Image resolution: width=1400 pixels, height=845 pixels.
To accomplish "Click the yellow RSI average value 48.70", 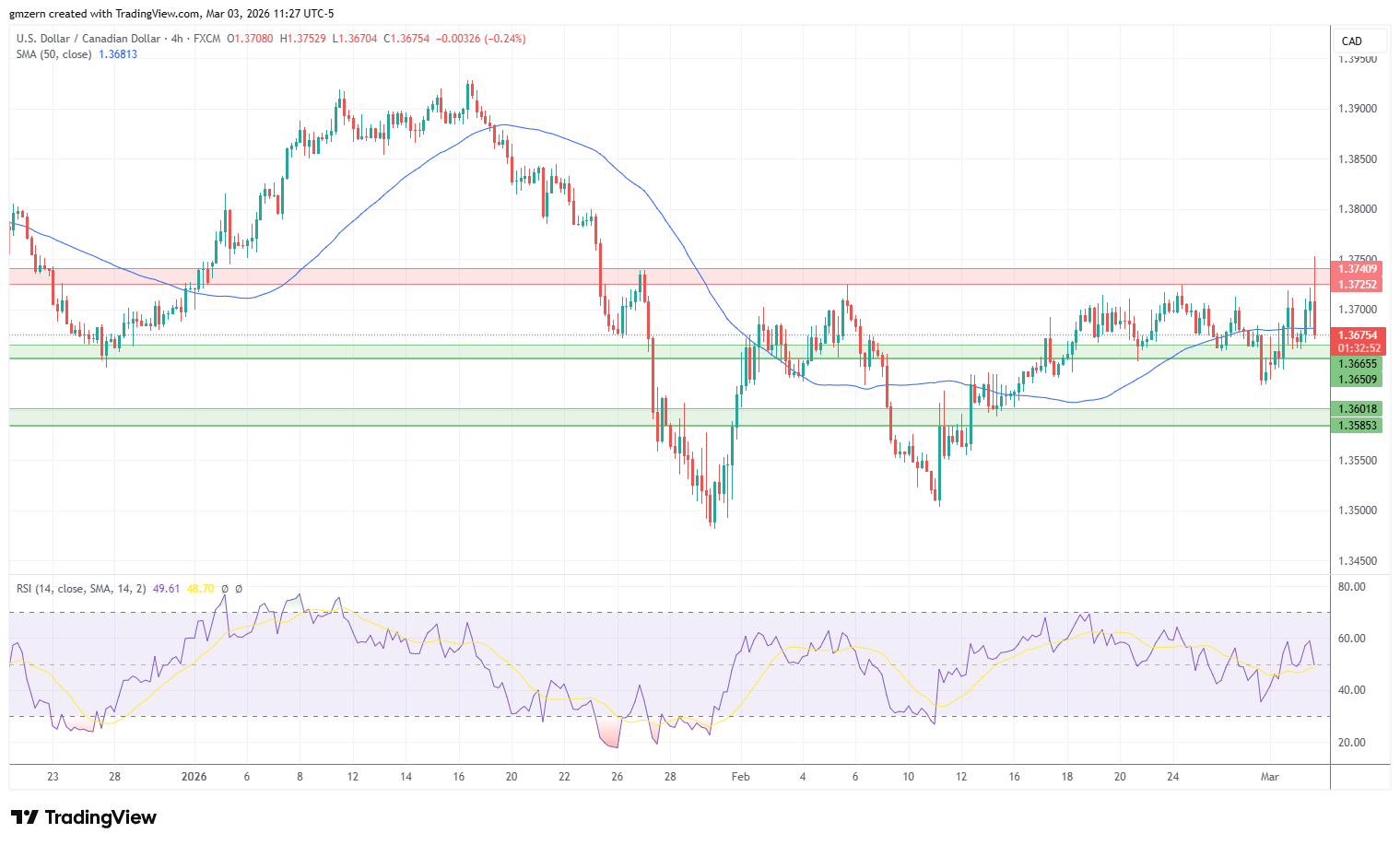I will pyautogui.click(x=200, y=589).
